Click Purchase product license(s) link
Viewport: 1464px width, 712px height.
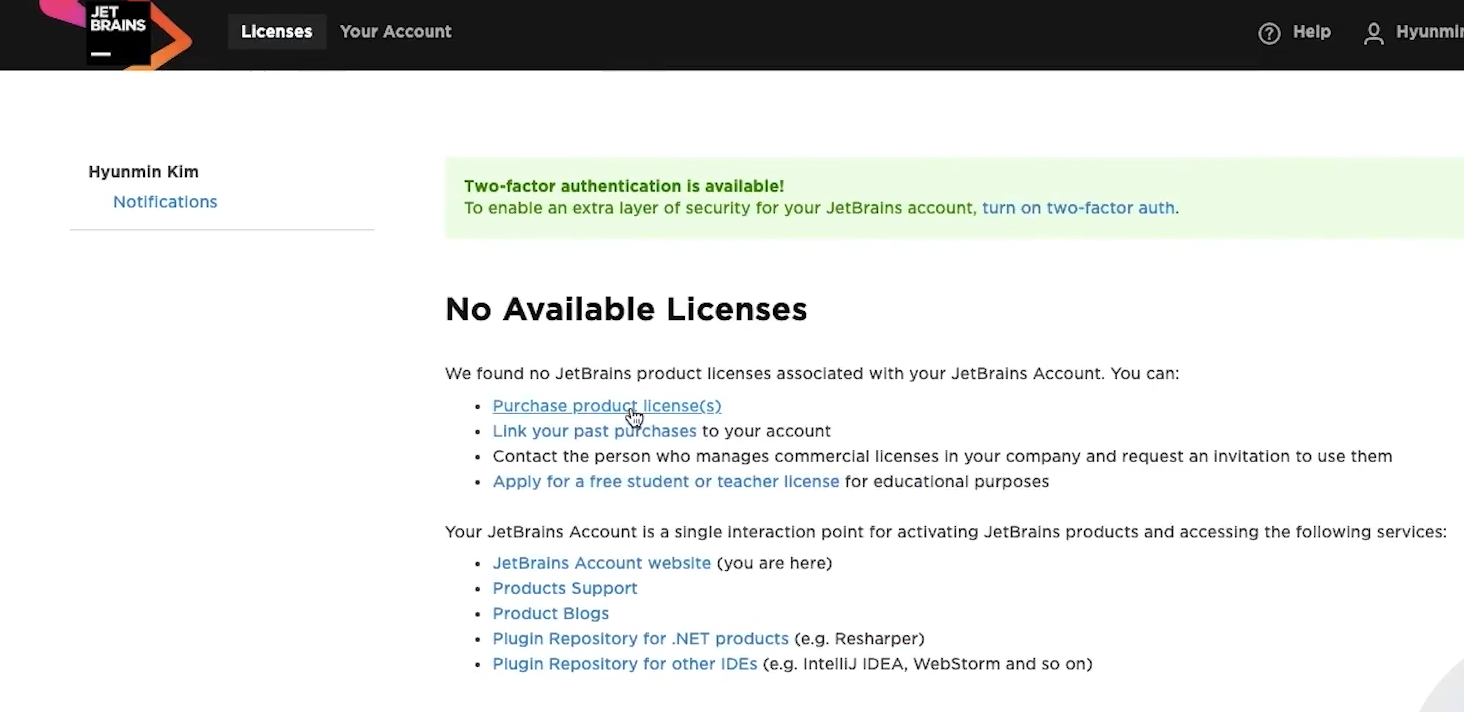(x=607, y=406)
